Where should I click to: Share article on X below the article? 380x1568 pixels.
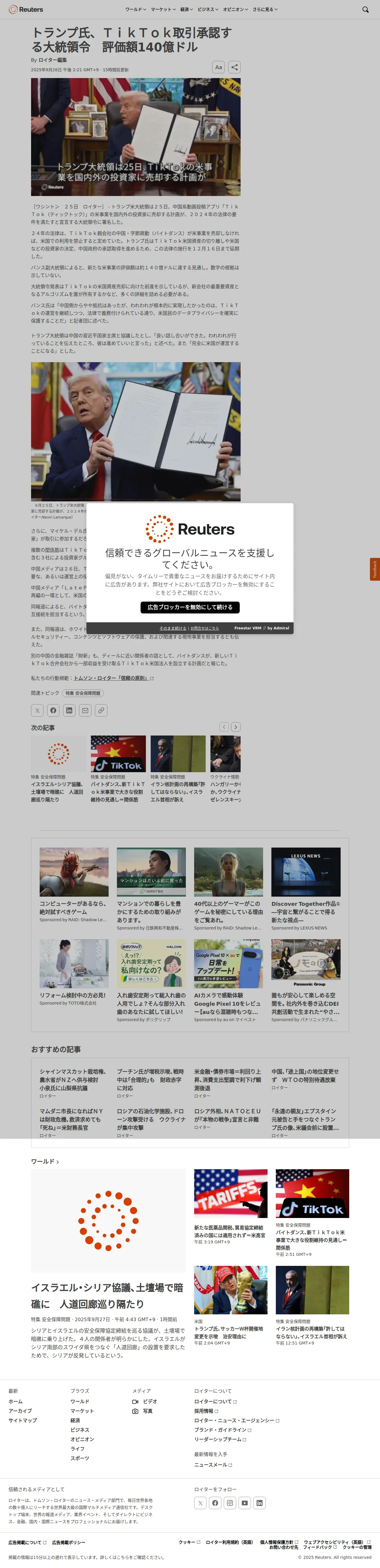[x=37, y=710]
